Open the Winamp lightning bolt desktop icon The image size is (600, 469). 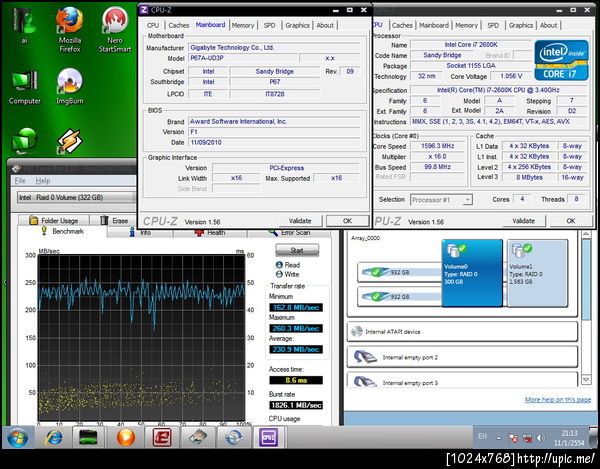pyautogui.click(x=69, y=141)
